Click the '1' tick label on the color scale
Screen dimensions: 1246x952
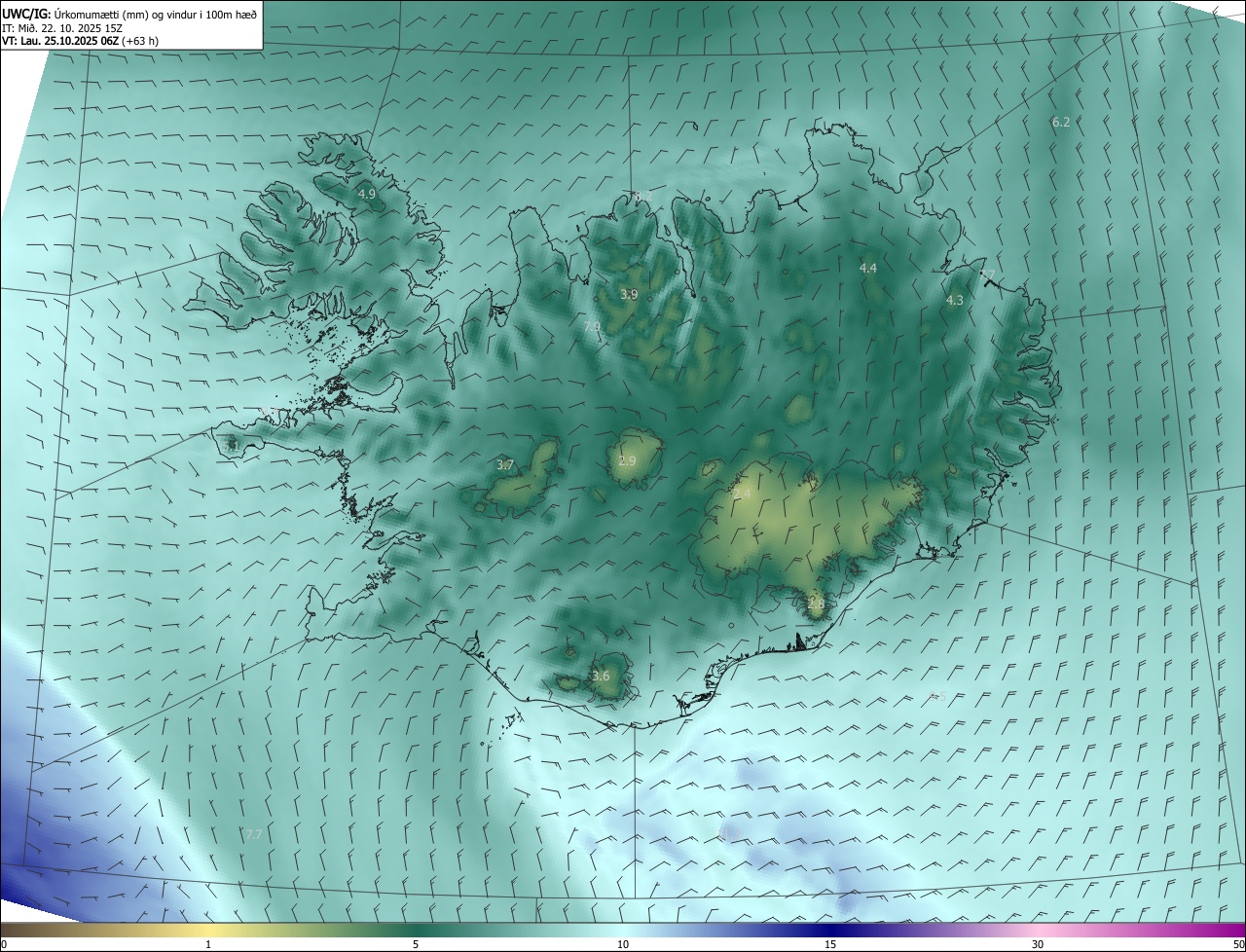point(208,944)
